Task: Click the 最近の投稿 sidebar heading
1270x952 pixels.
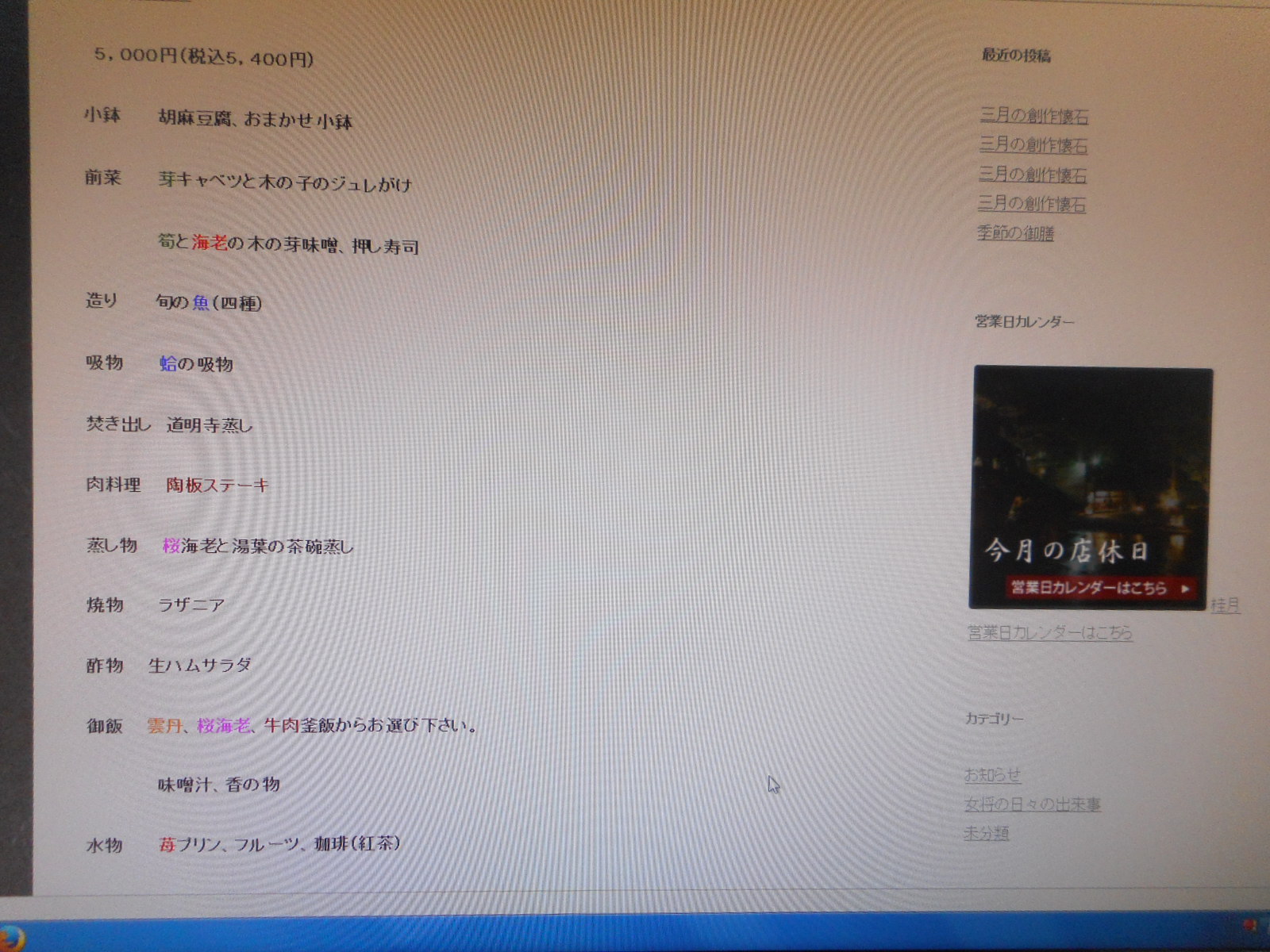Action: tap(1016, 56)
